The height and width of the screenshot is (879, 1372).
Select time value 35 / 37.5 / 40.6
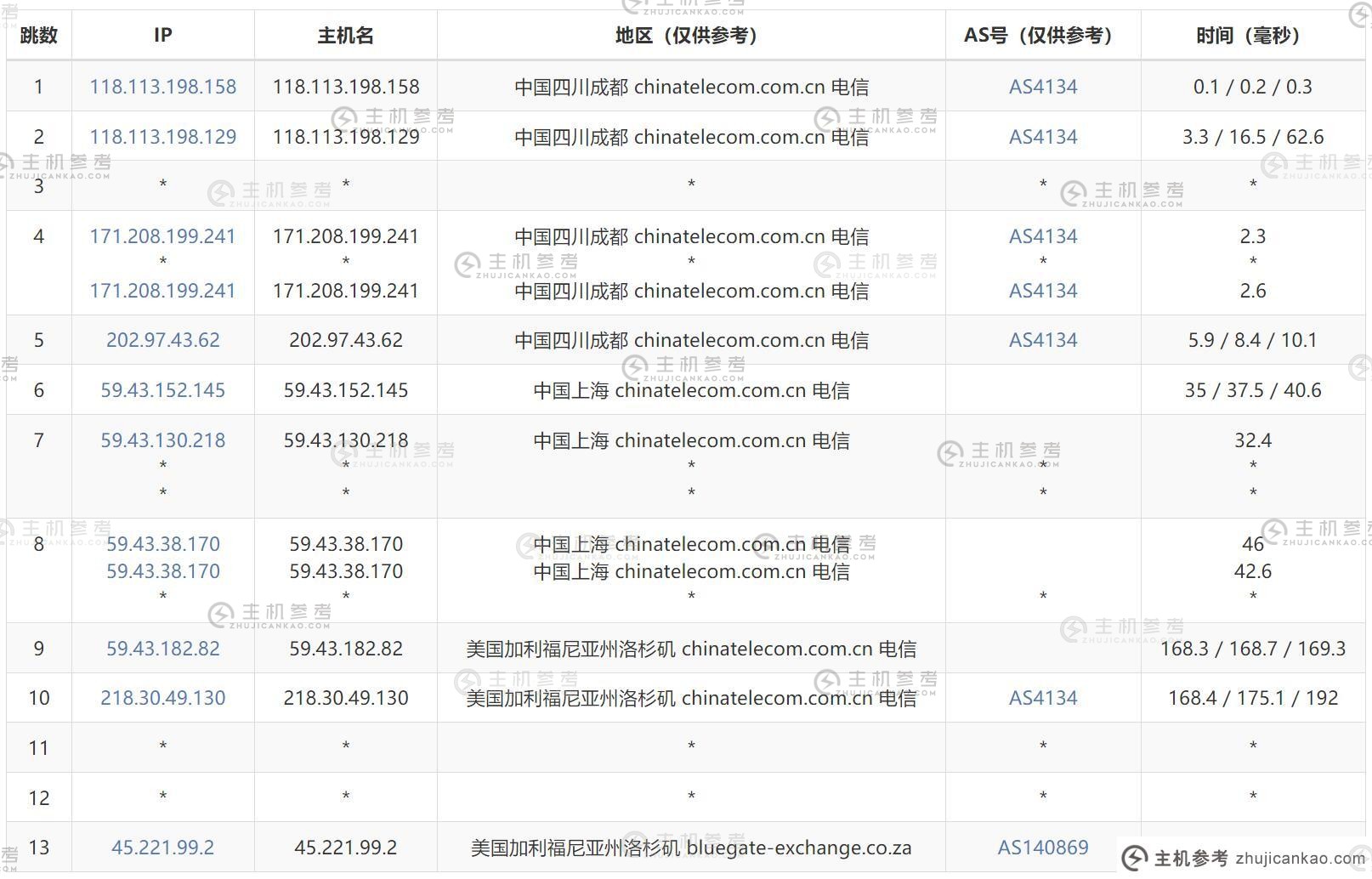[1253, 390]
